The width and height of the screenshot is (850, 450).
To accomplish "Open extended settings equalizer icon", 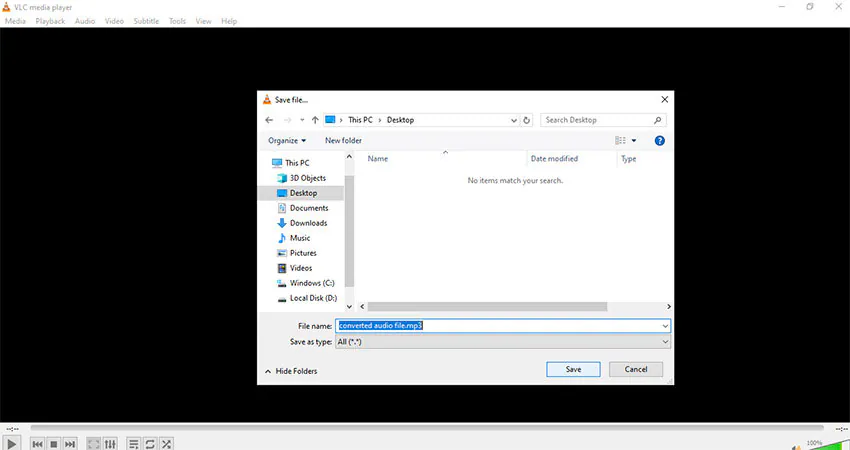I will click(110, 444).
